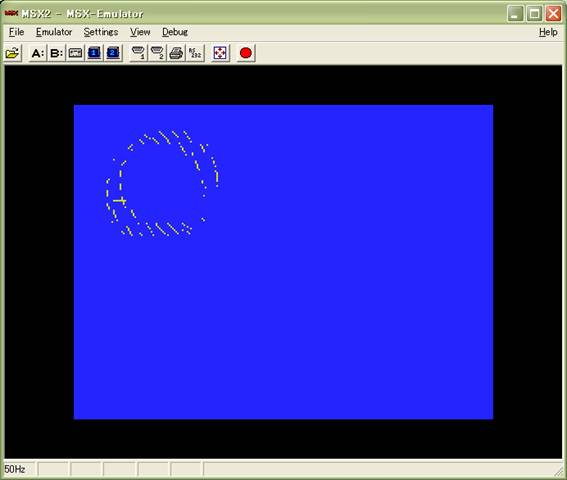Image resolution: width=567 pixels, height=480 pixels.
Task: Click the cassette tape icon
Action: click(75, 53)
